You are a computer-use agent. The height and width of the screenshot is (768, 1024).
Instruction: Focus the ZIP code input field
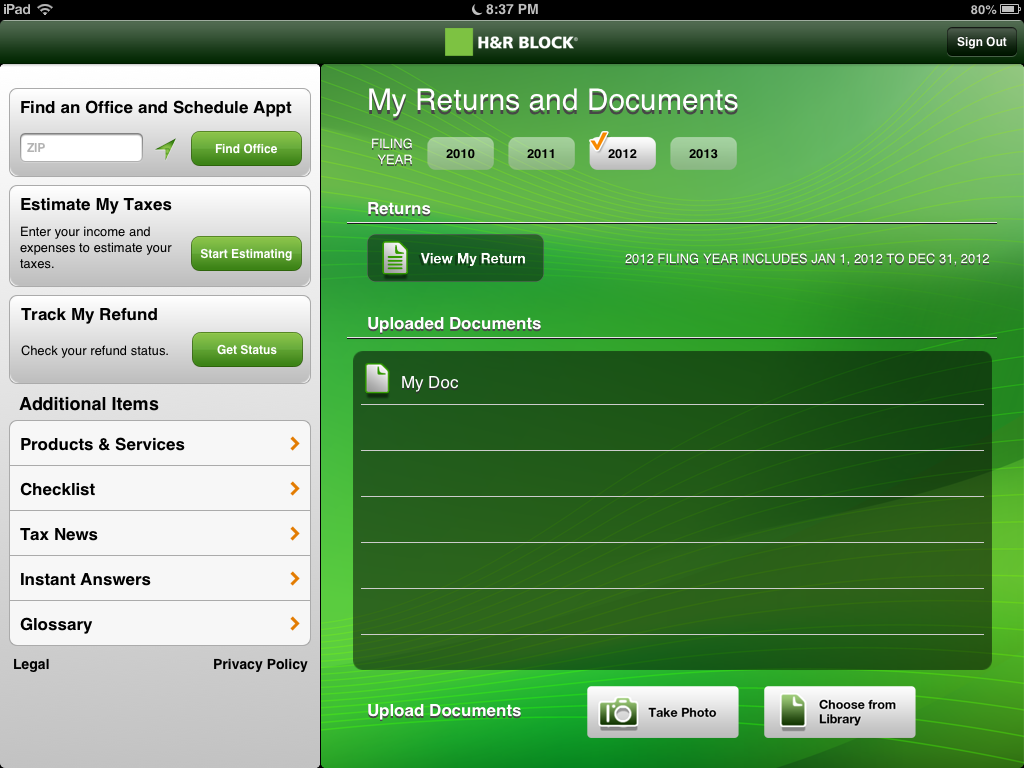[82, 148]
